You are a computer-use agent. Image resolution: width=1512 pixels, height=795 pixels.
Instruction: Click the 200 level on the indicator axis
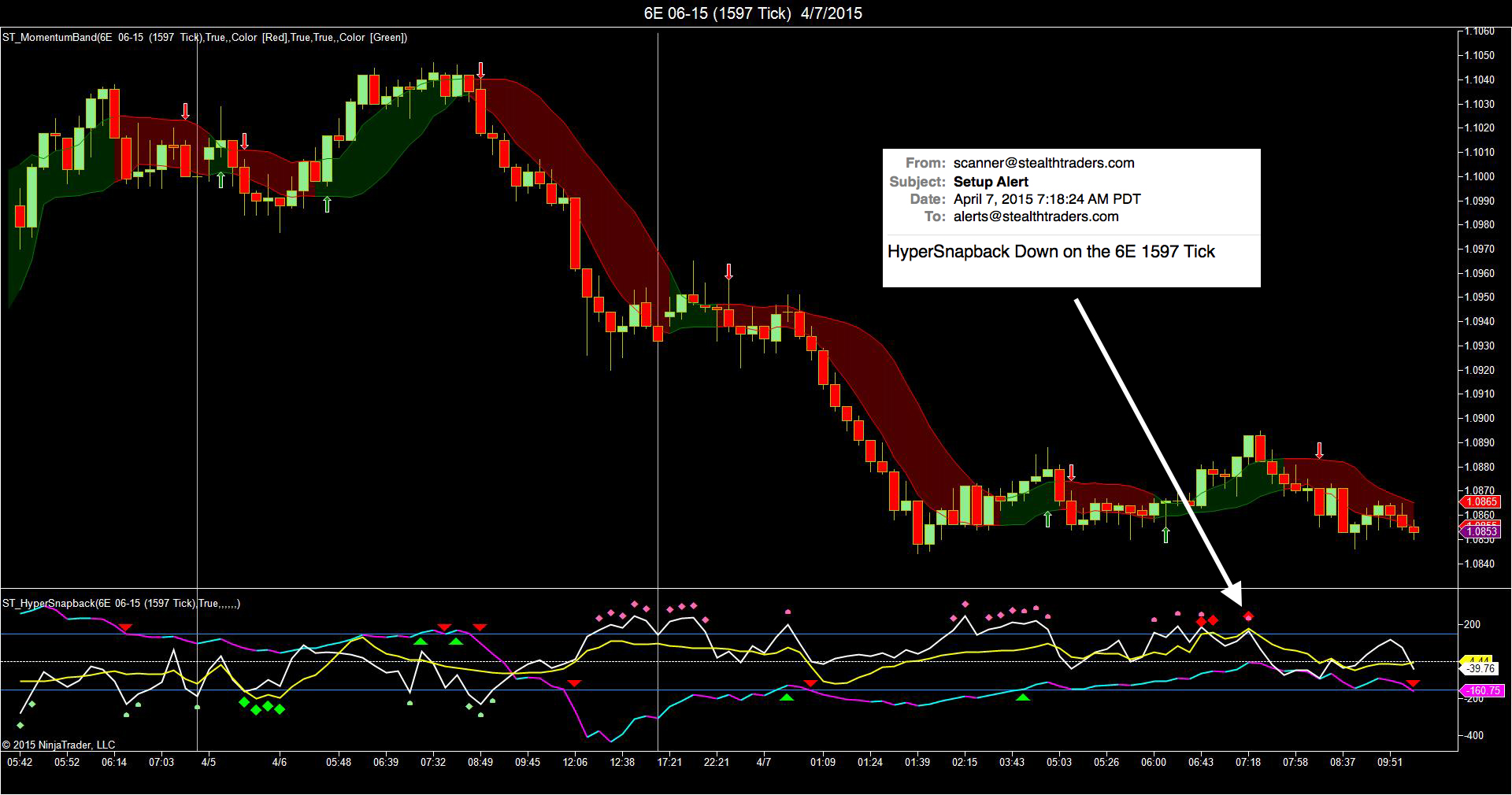tap(1471, 624)
